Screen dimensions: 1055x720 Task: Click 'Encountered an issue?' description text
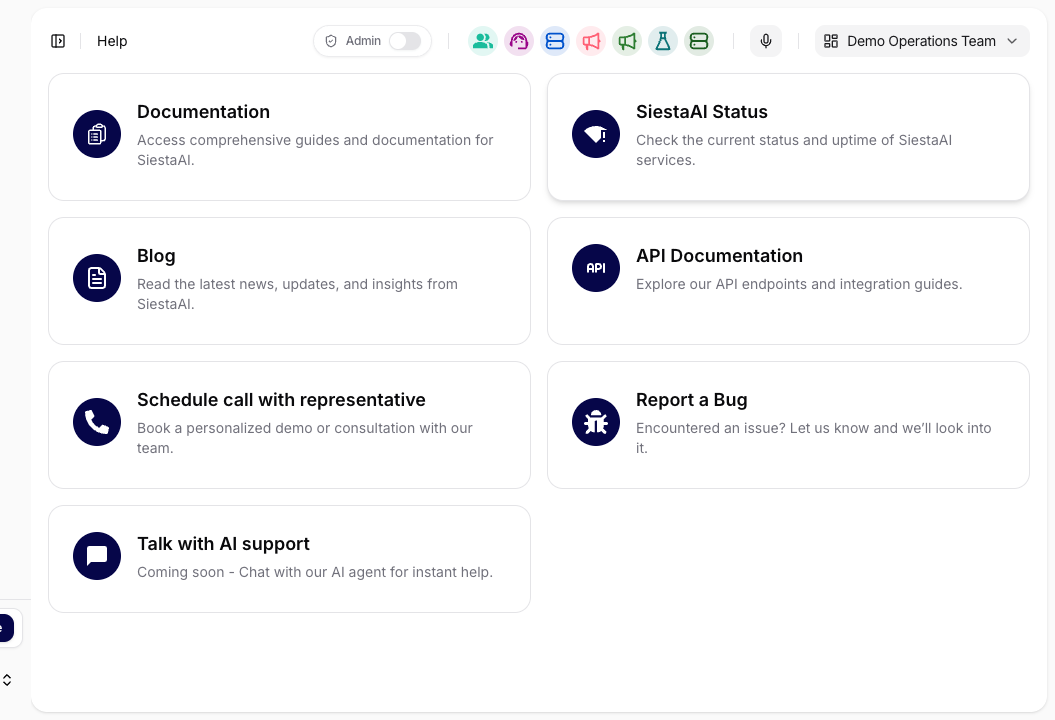[x=813, y=438]
